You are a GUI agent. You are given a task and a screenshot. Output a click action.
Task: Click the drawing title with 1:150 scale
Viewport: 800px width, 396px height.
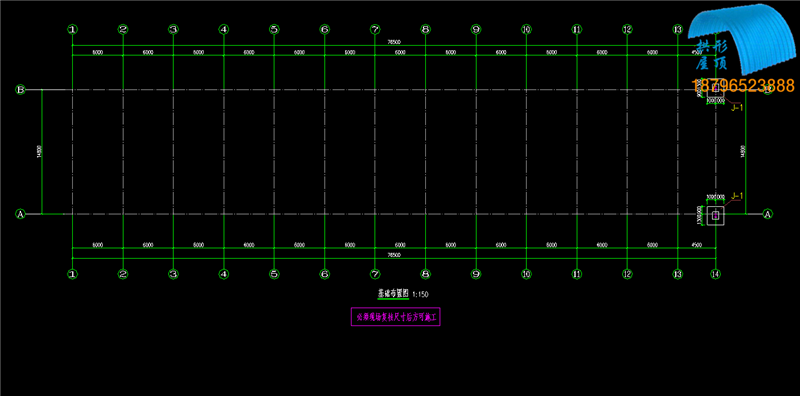402,294
